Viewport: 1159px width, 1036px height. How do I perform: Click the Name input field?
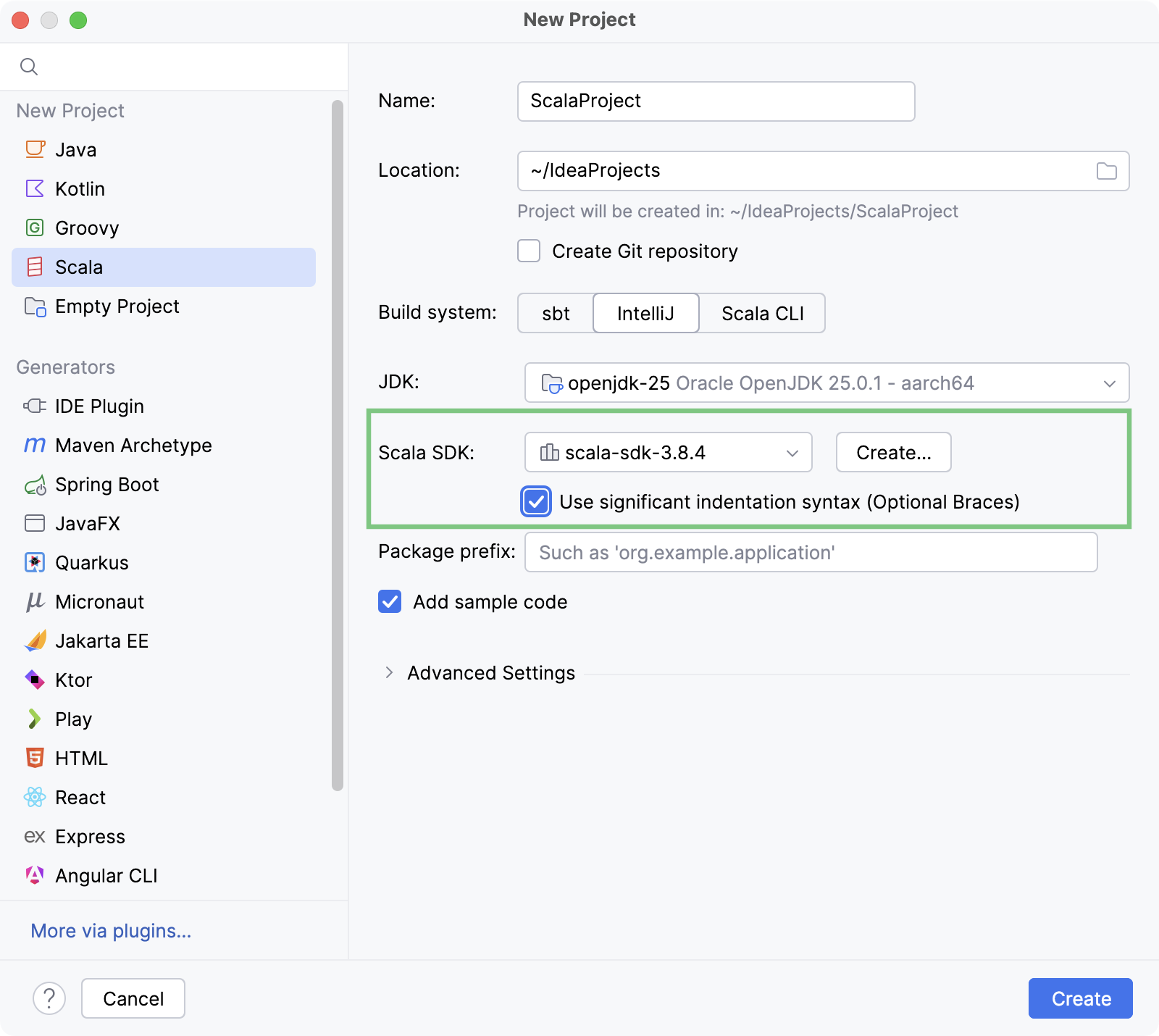pos(716,101)
